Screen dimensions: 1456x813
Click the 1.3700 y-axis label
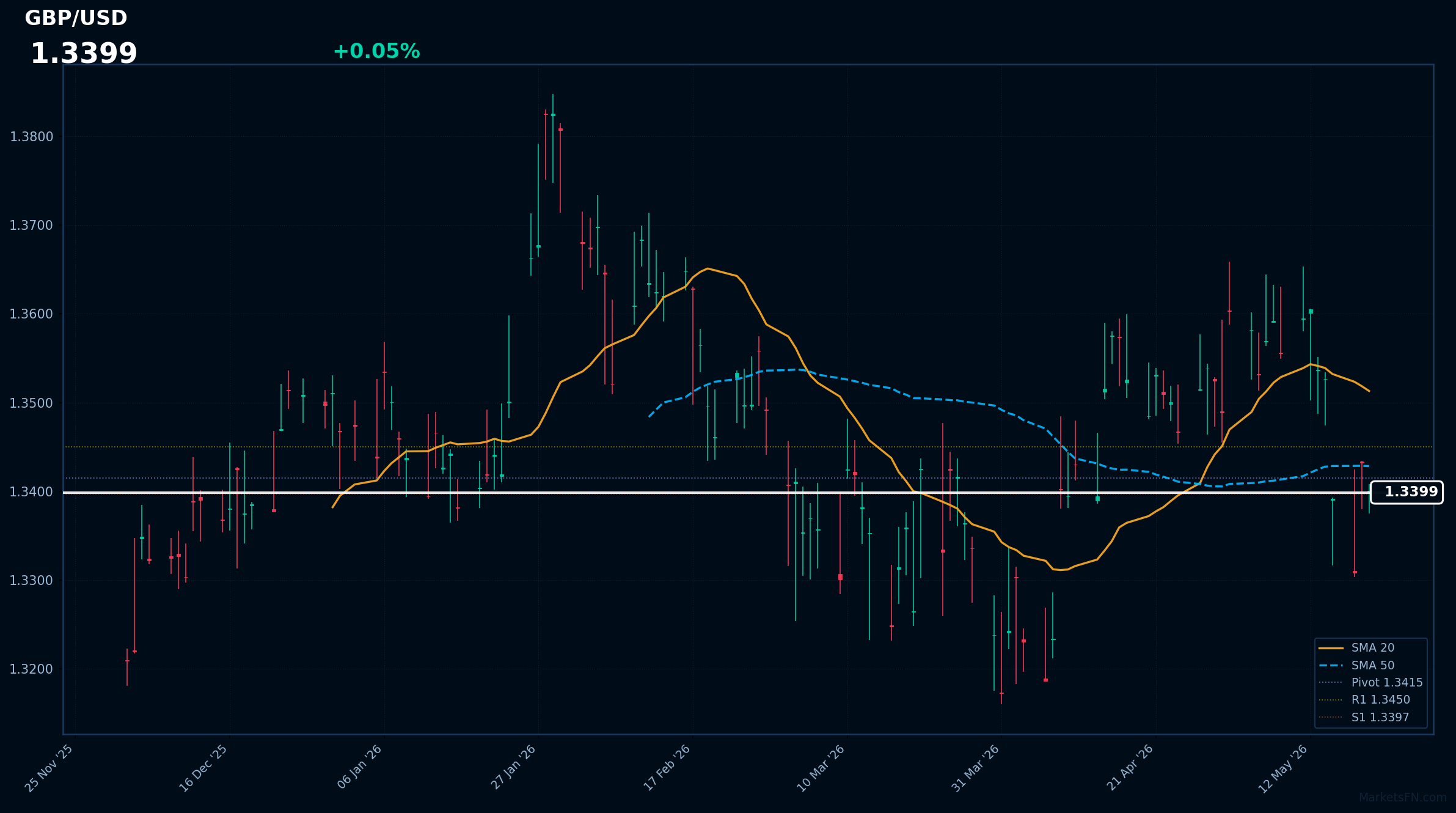tap(32, 226)
